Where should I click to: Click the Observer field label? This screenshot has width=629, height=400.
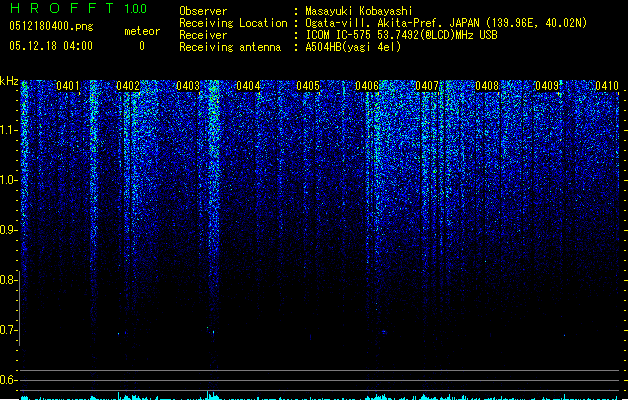click(x=203, y=11)
